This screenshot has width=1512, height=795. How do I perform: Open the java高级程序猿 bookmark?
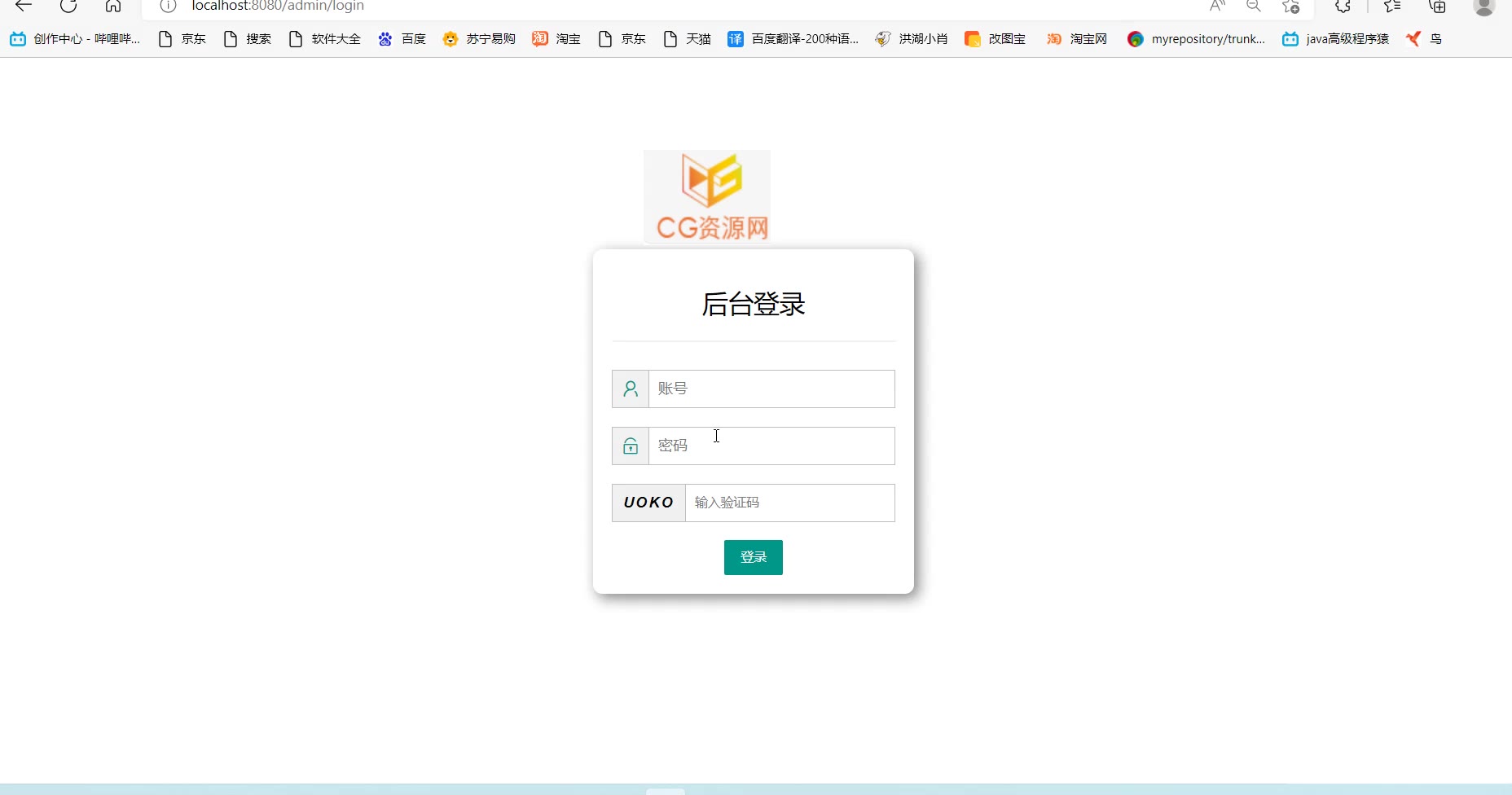click(1336, 39)
